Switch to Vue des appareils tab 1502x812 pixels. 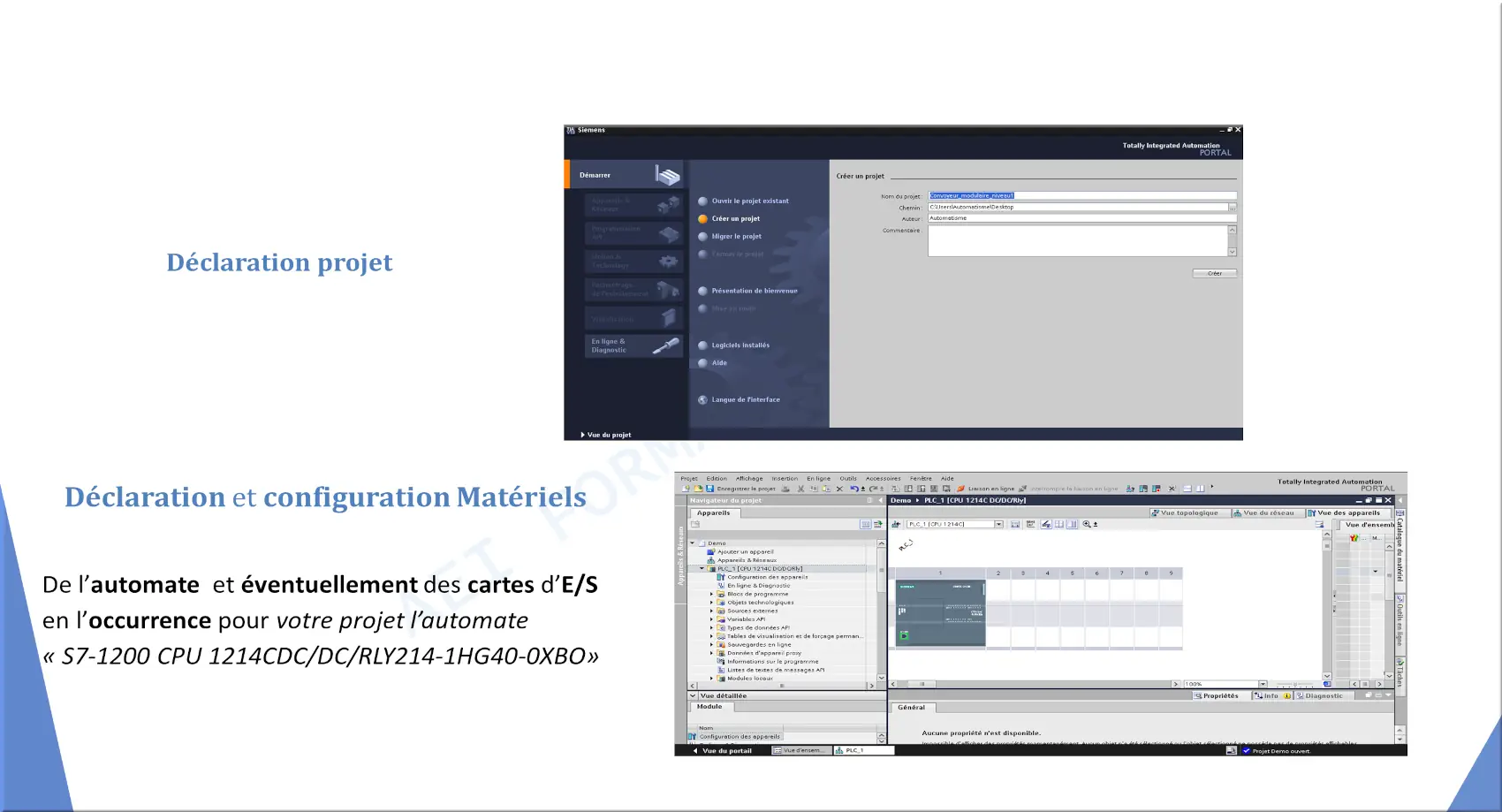click(x=1349, y=512)
